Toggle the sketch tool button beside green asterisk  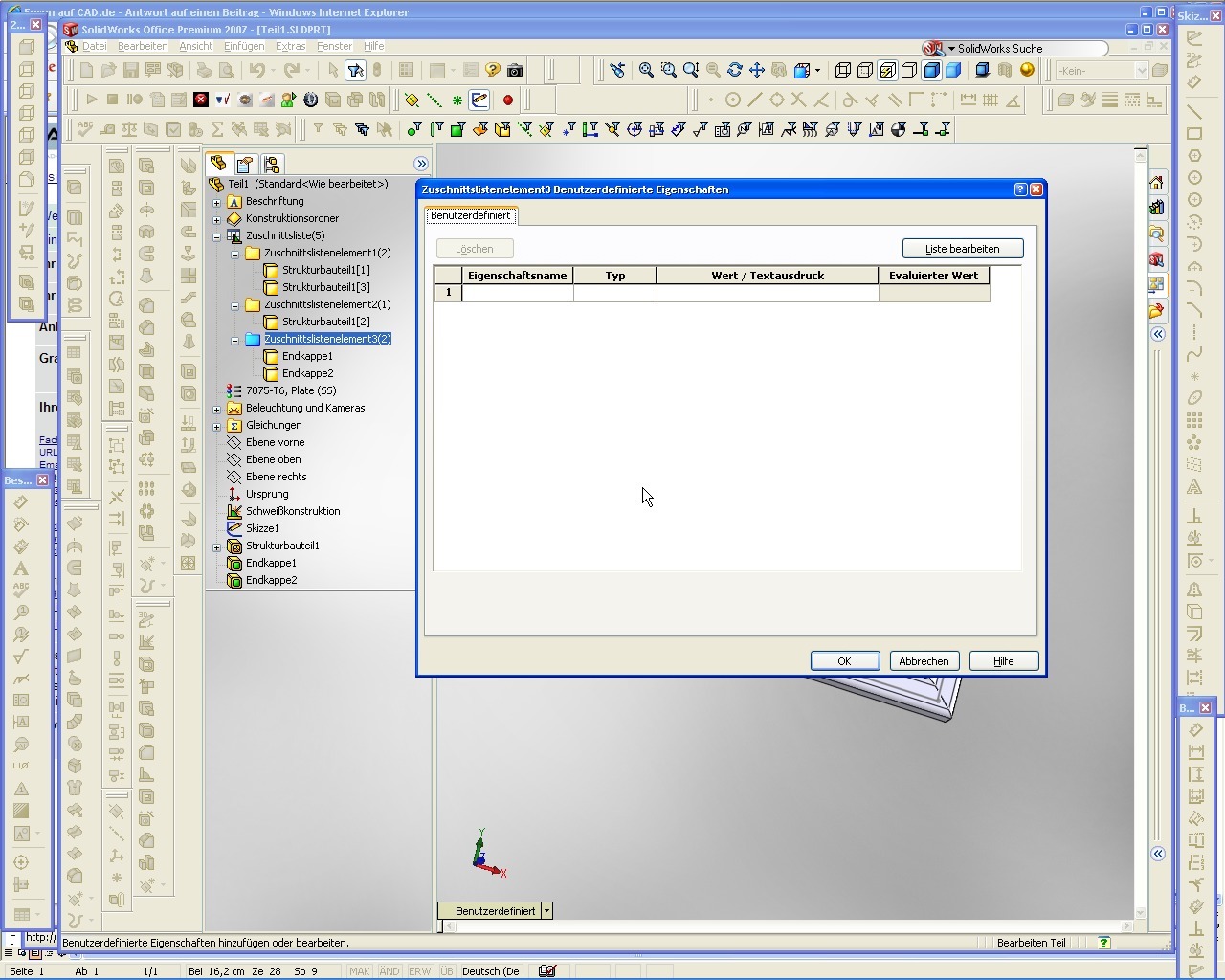pyautogui.click(x=479, y=100)
